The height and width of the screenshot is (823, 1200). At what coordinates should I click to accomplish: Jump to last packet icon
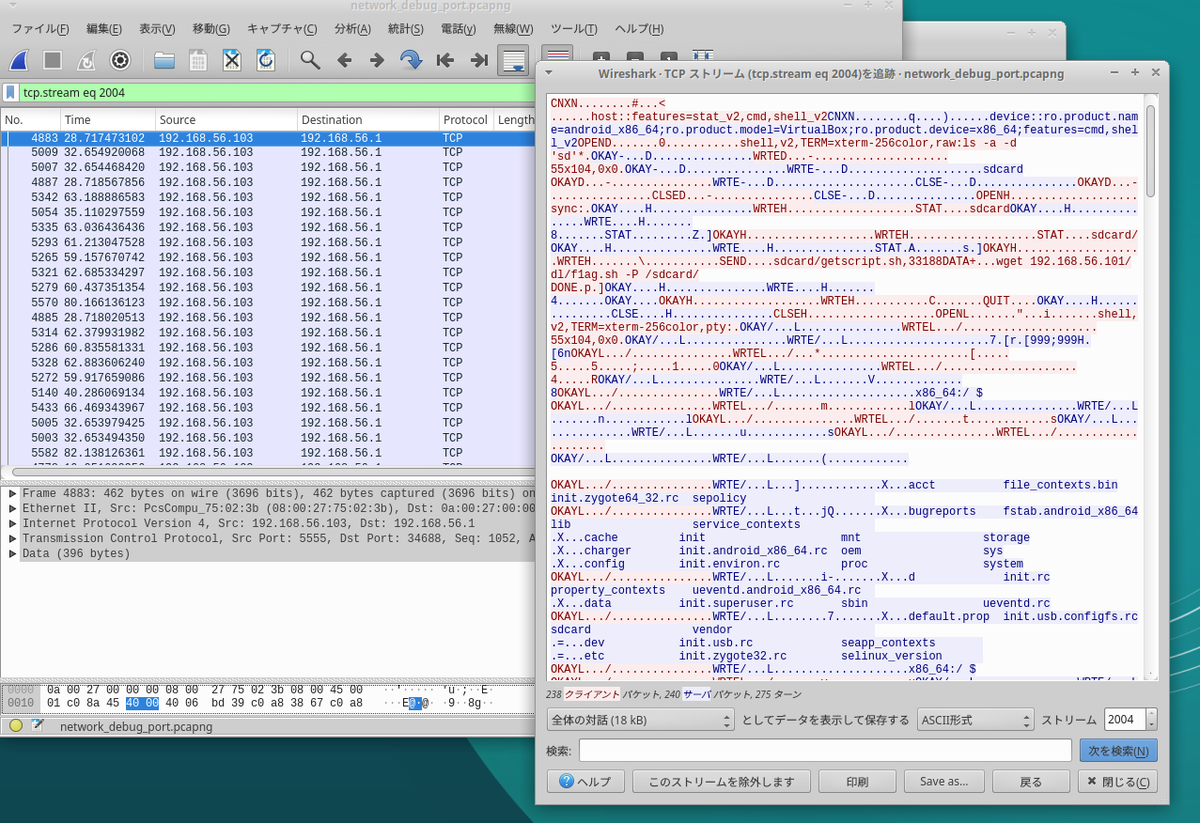coord(479,60)
